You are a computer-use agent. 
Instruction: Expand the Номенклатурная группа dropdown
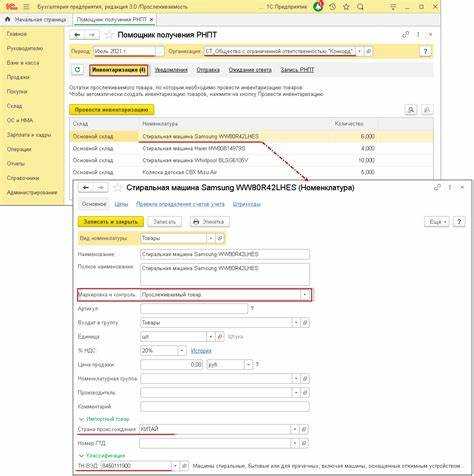pos(296,379)
